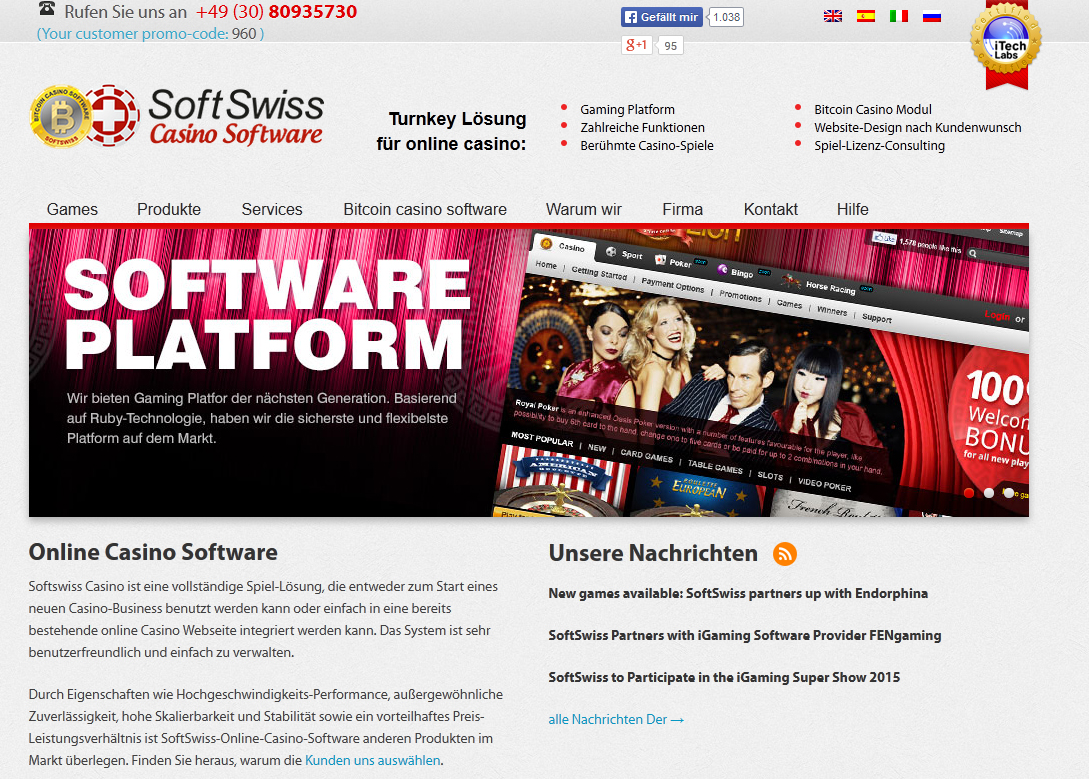Open news about Endorphina partnership
The image size is (1089, 779).
[x=738, y=593]
